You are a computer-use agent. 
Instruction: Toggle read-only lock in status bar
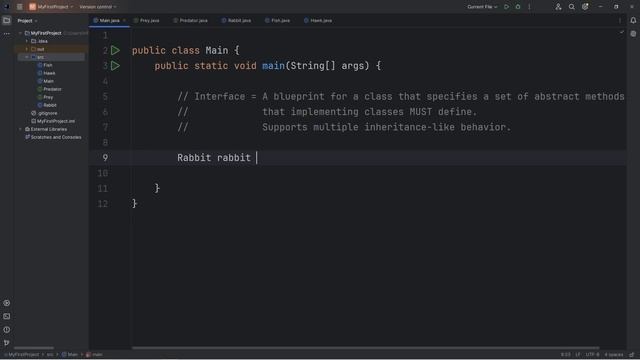click(632, 355)
